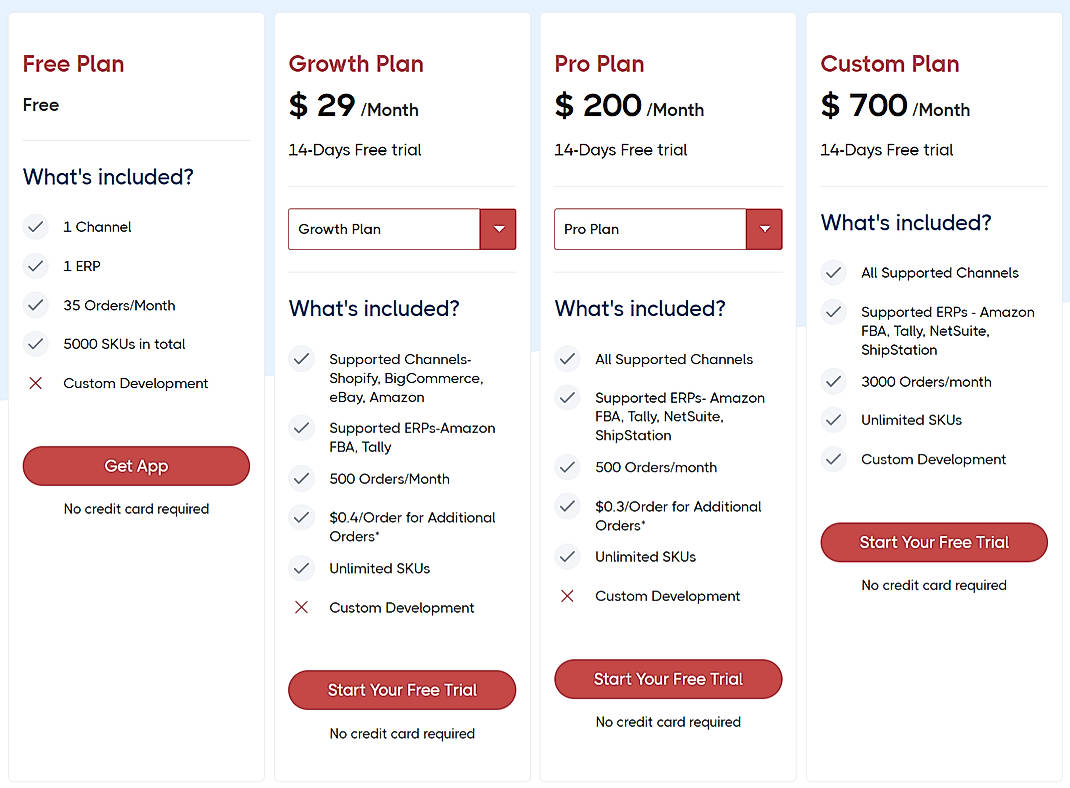The height and width of the screenshot is (788, 1070).
Task: Click the Free Plan title
Action: [x=73, y=63]
